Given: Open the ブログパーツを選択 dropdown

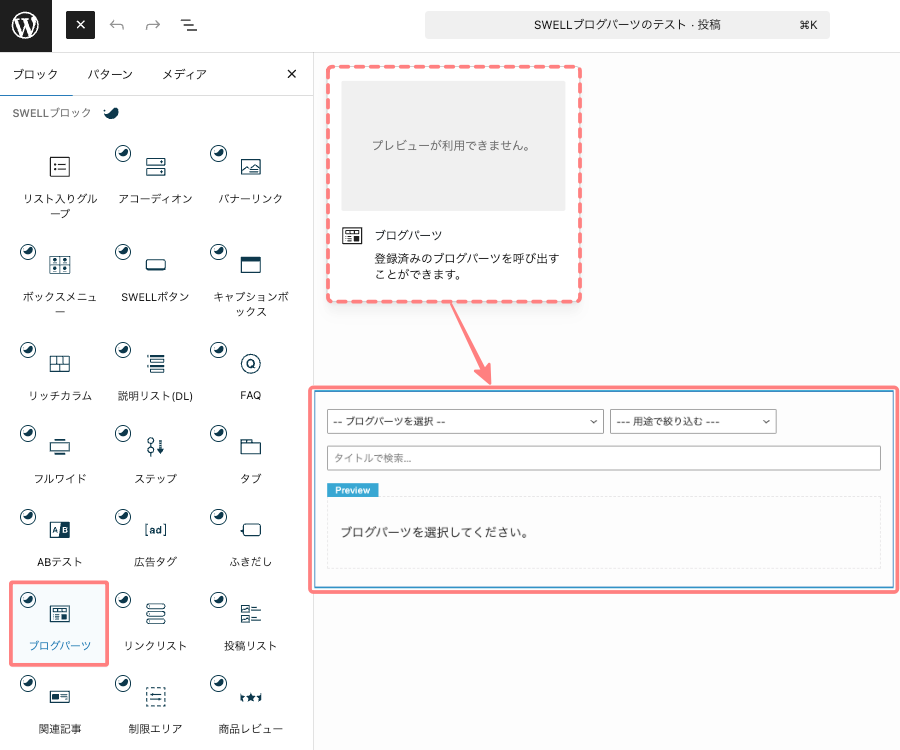Looking at the screenshot, I should [x=465, y=422].
